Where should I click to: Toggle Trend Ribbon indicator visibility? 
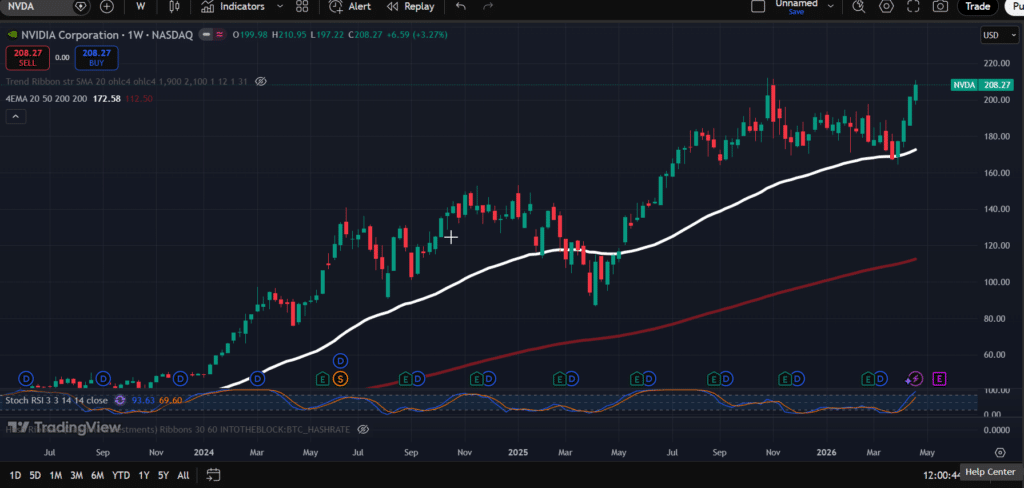point(261,80)
